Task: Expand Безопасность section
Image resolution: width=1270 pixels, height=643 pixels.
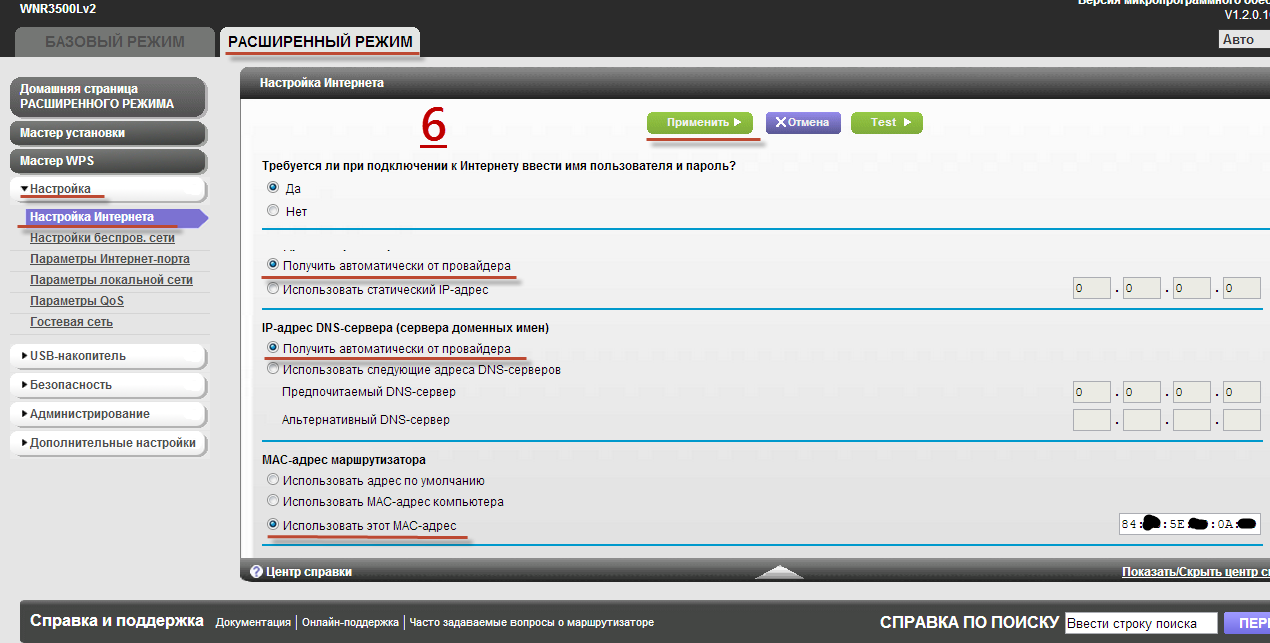Action: tap(108, 385)
